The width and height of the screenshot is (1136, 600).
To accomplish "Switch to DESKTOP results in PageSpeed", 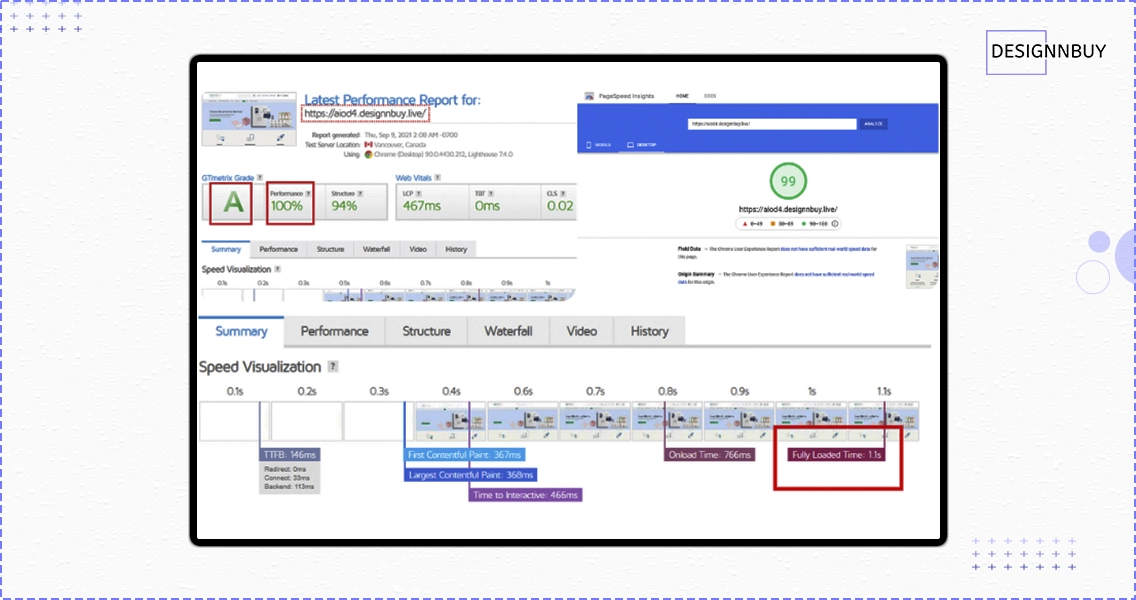I will (x=641, y=145).
